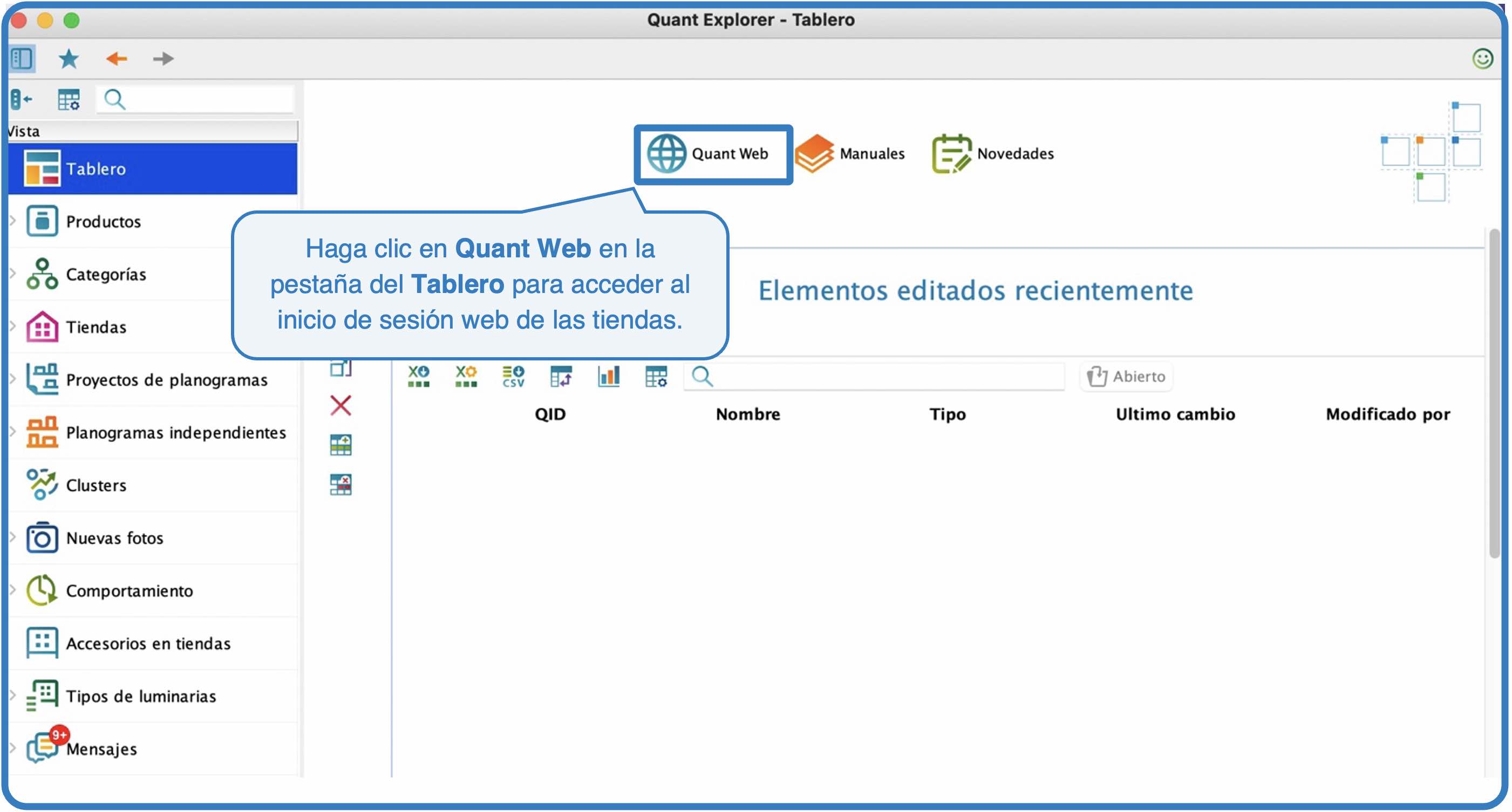Focus the recent elements search field
This screenshot has height=812, width=1512.
pyautogui.click(x=875, y=376)
